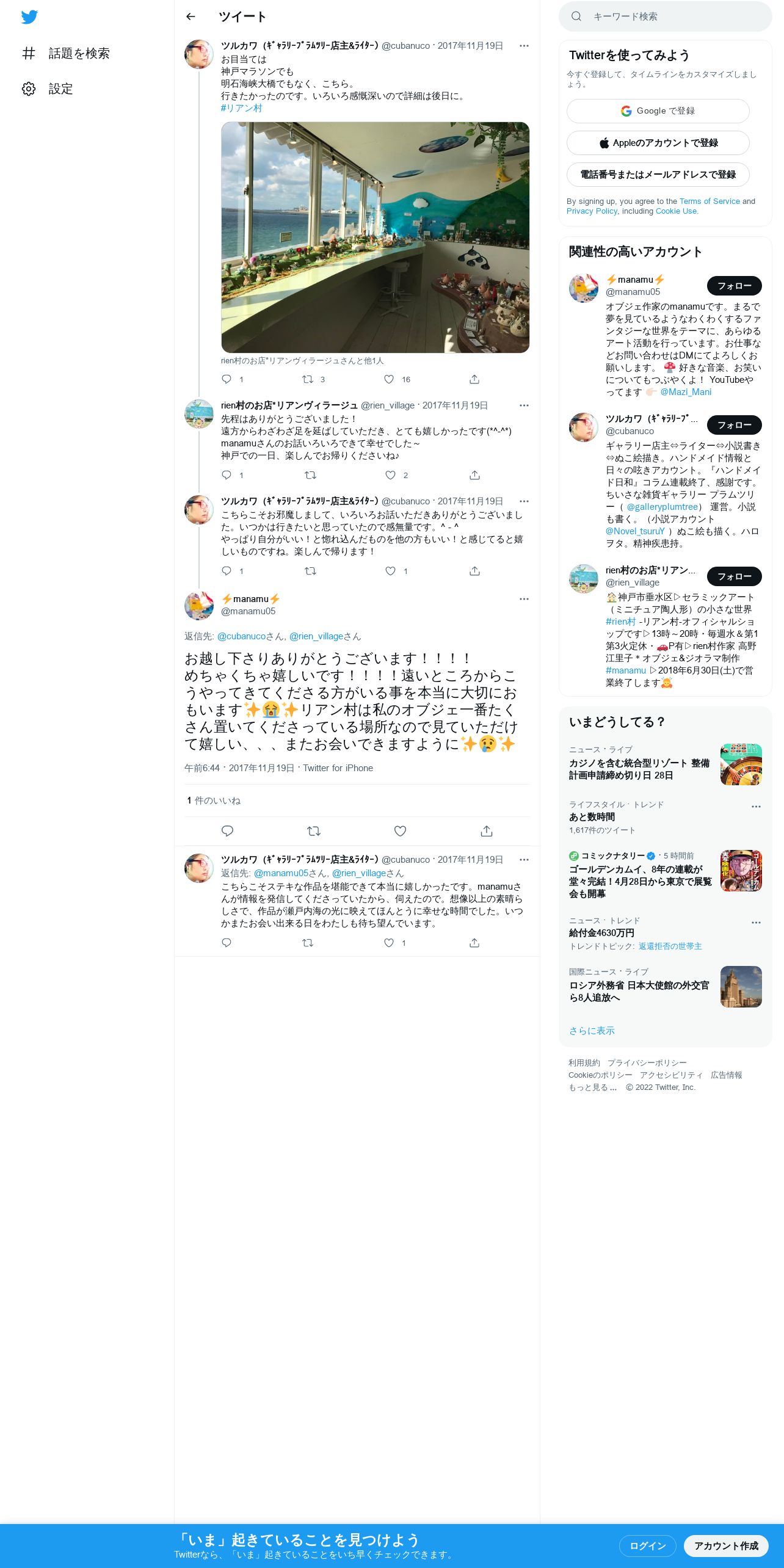This screenshot has width=784, height=1568.
Task: Retweet the main manamu reply
Action: [314, 831]
